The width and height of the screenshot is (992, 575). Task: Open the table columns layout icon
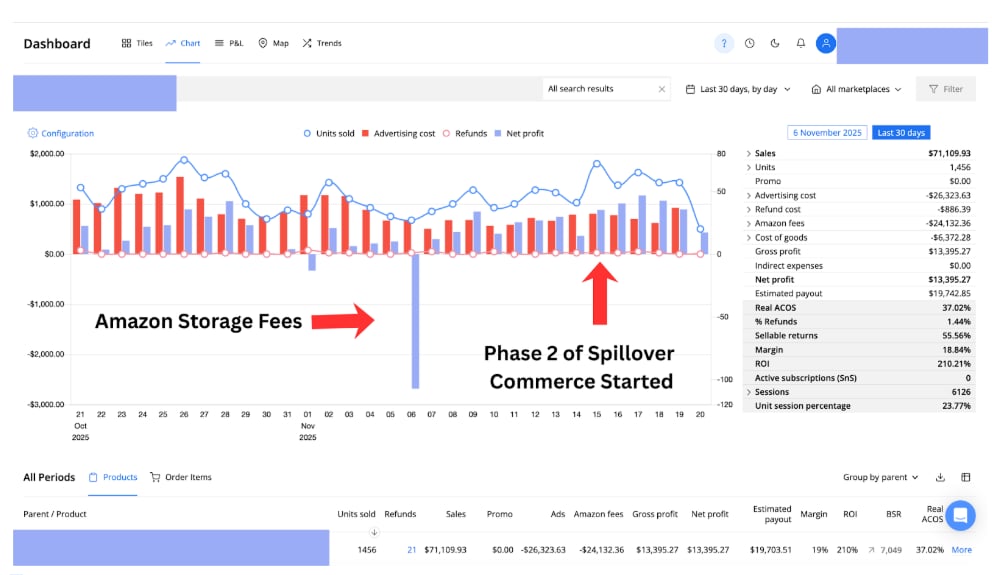pyautogui.click(x=966, y=477)
